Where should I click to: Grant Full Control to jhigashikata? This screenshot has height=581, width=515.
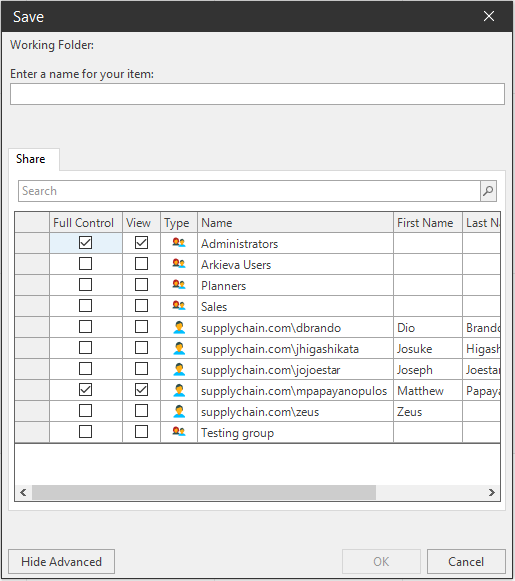(x=86, y=348)
